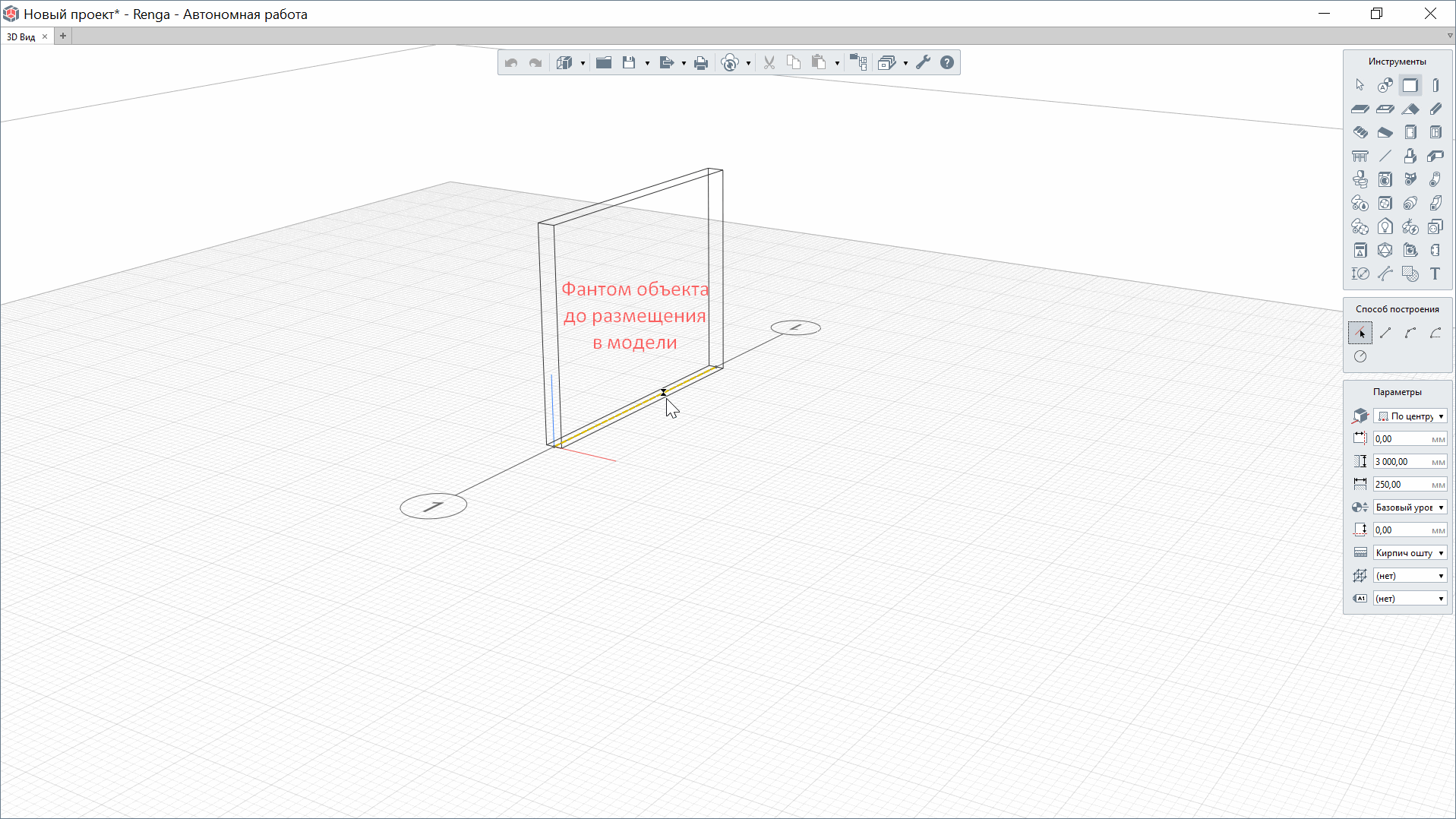Save the project with floppy icon
The height and width of the screenshot is (819, 1456).
pyautogui.click(x=629, y=63)
